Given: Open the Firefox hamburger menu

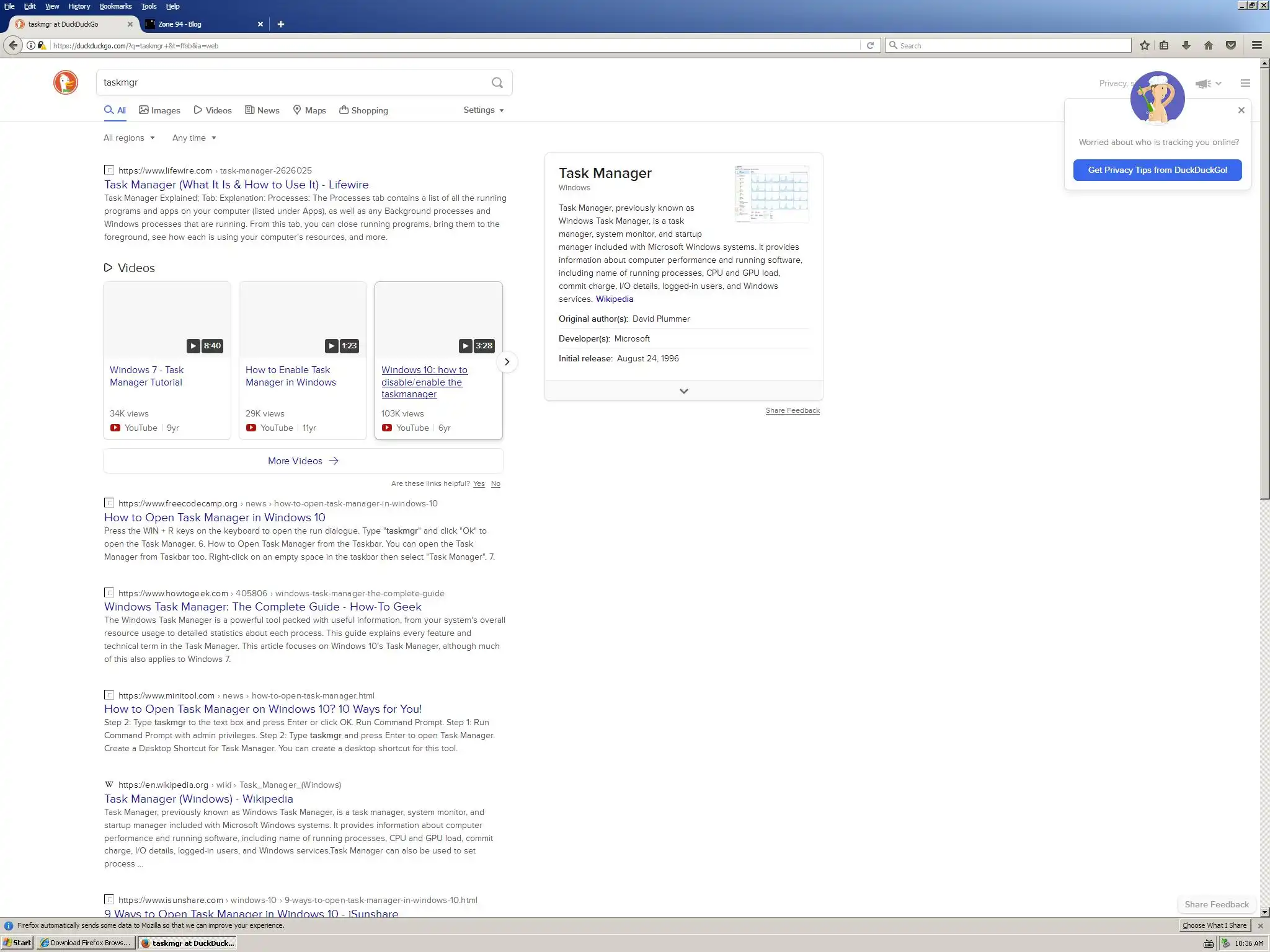Looking at the screenshot, I should [1257, 45].
